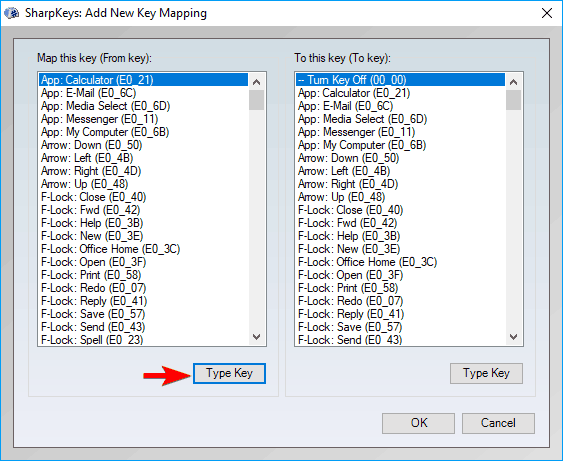Select Arrow: Down (E0_50) in To key list
Image resolution: width=563 pixels, height=461 pixels.
pyautogui.click(x=400, y=158)
